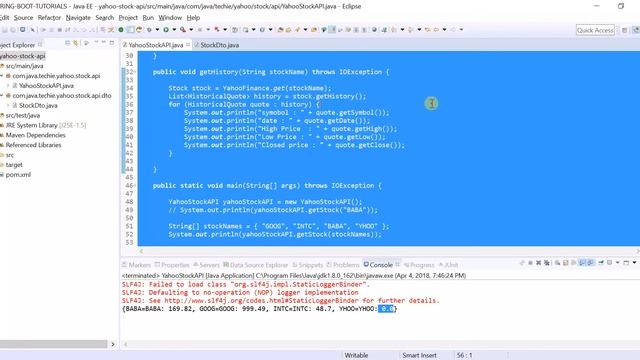This screenshot has height=360, width=640.
Task: Open the Source menu
Action: click(x=23, y=18)
